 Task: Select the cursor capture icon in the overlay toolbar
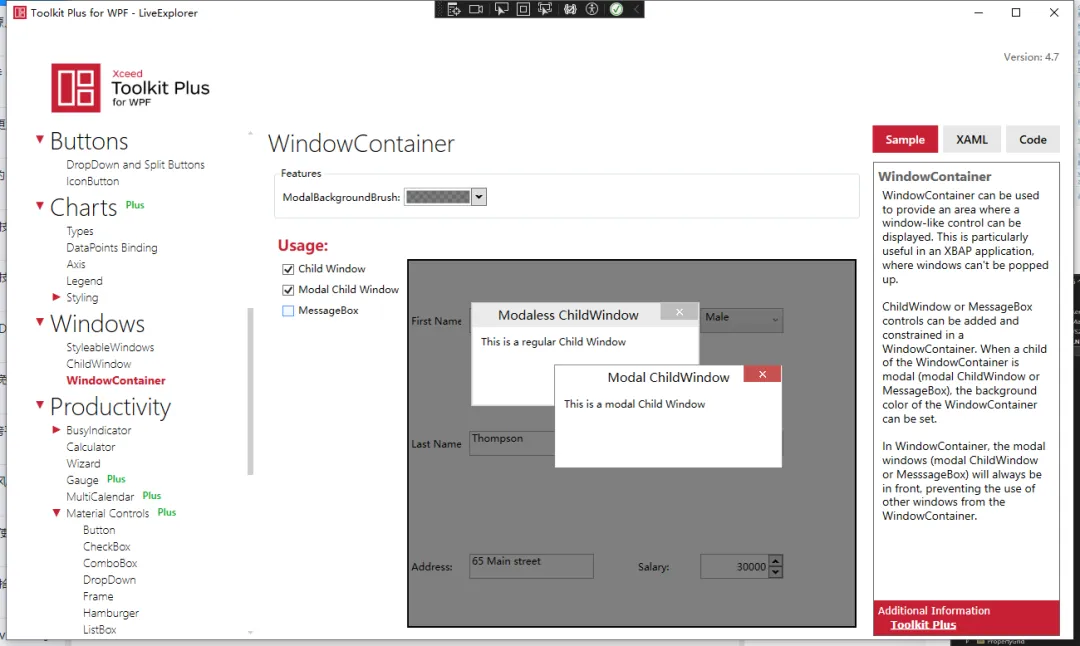click(x=502, y=9)
